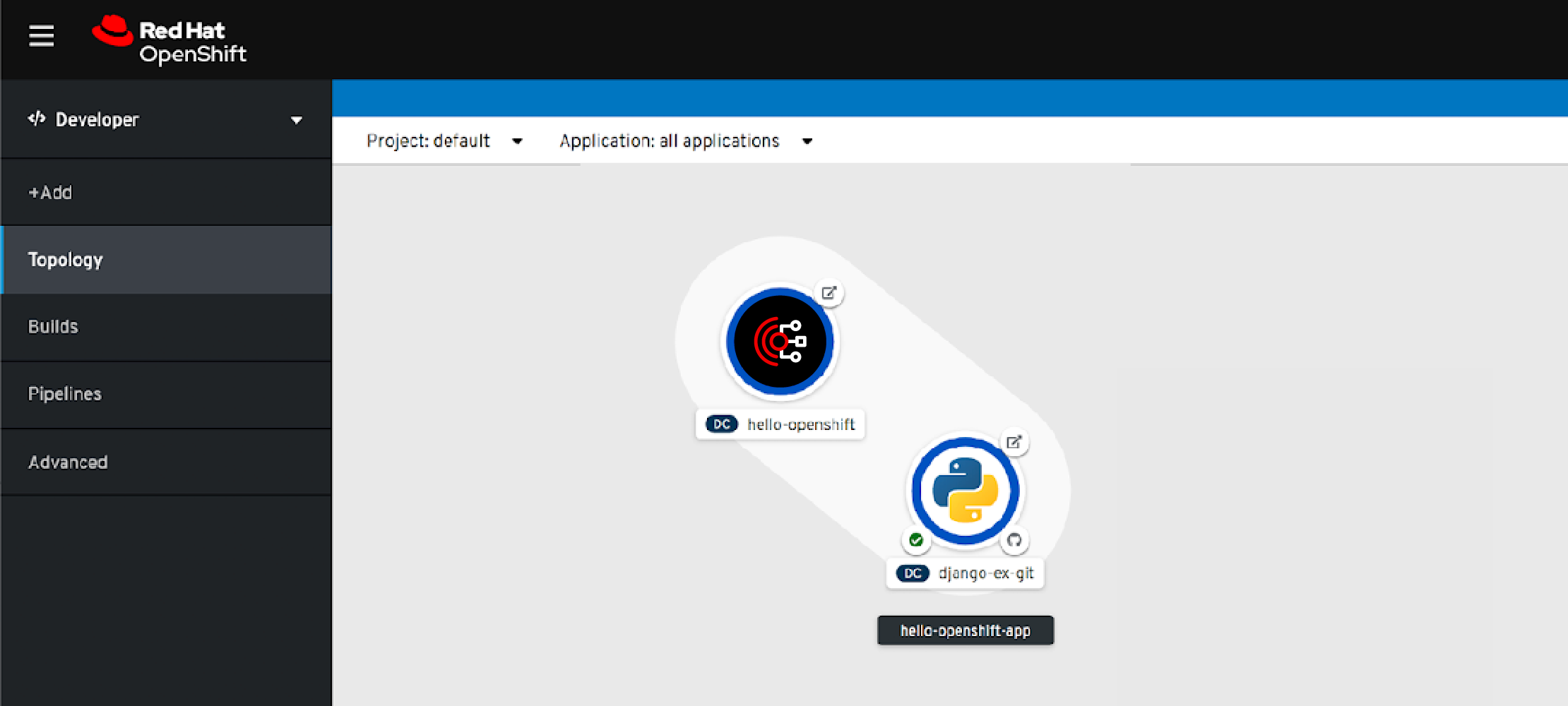1568x706 pixels.
Task: Click the green build success checkmark
Action: 916,540
